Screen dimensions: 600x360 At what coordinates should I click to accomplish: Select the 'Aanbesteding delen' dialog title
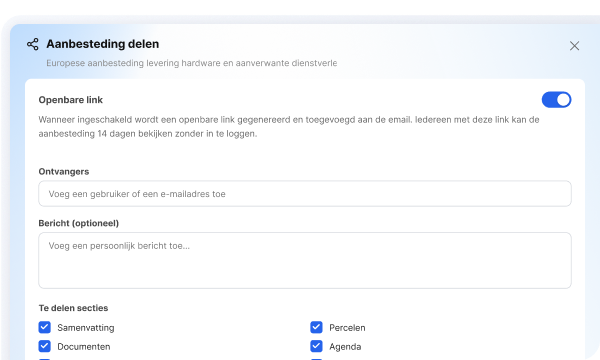[103, 44]
